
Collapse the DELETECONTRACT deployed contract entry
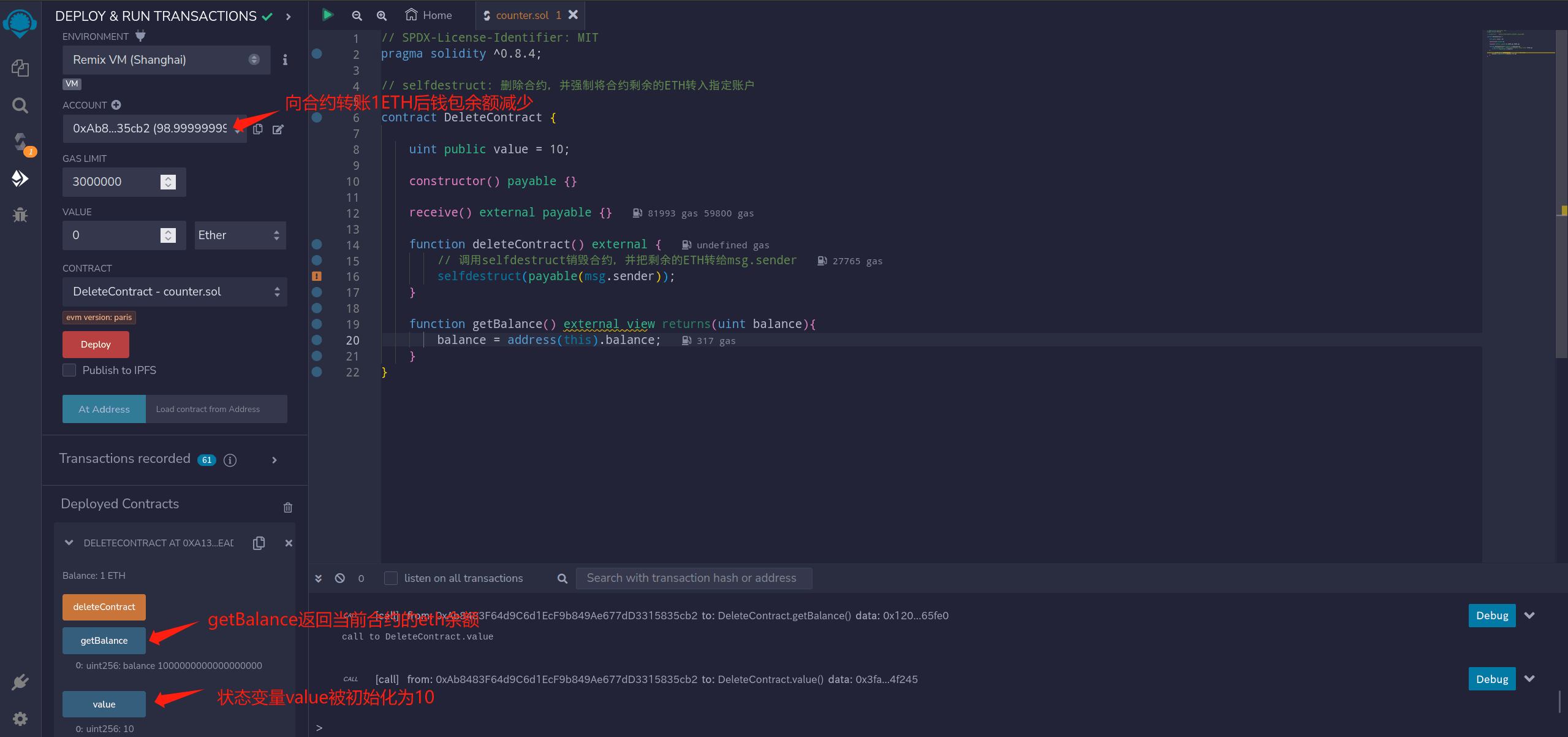point(69,542)
